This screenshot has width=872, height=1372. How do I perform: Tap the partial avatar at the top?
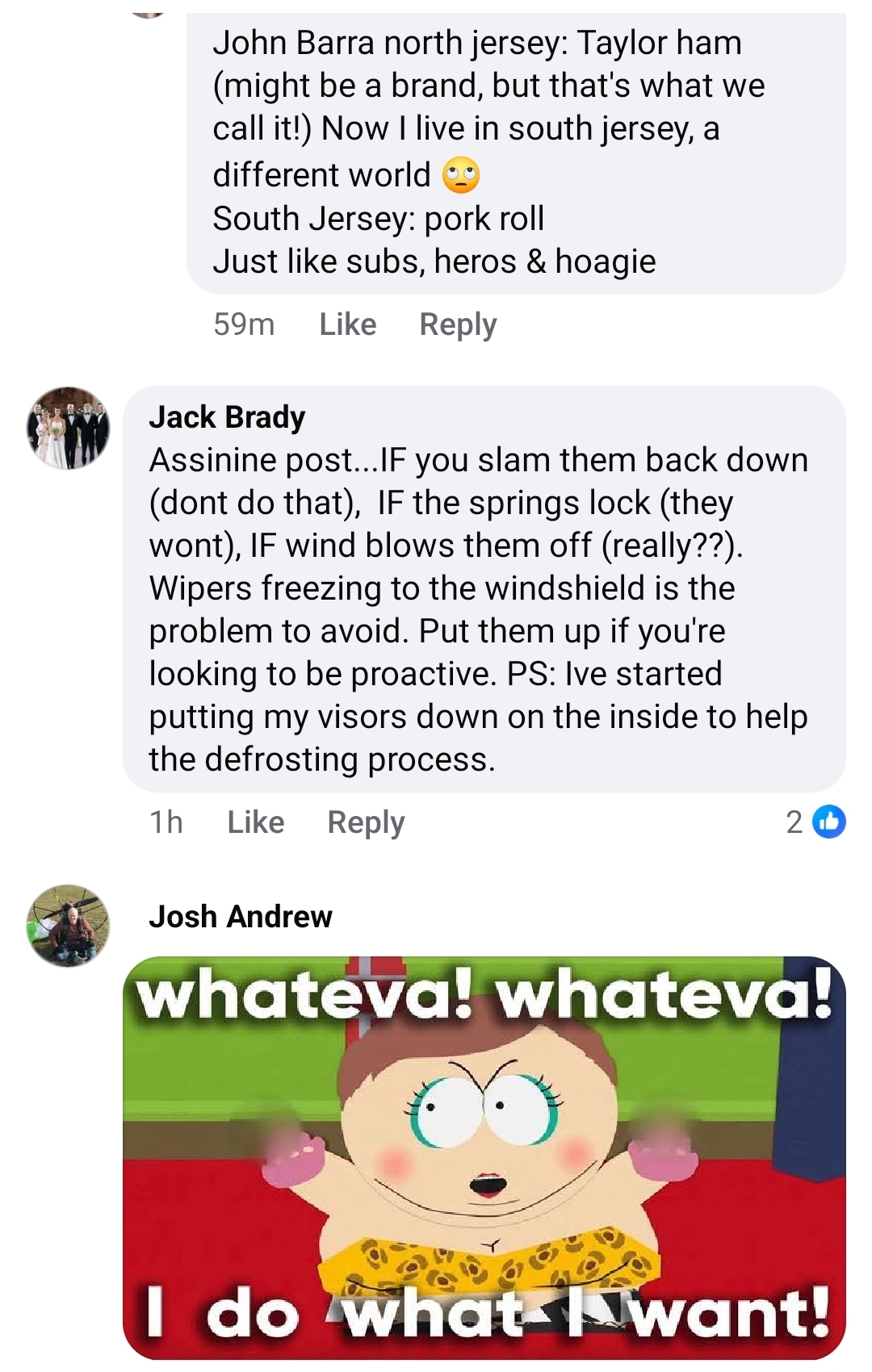[149, 14]
